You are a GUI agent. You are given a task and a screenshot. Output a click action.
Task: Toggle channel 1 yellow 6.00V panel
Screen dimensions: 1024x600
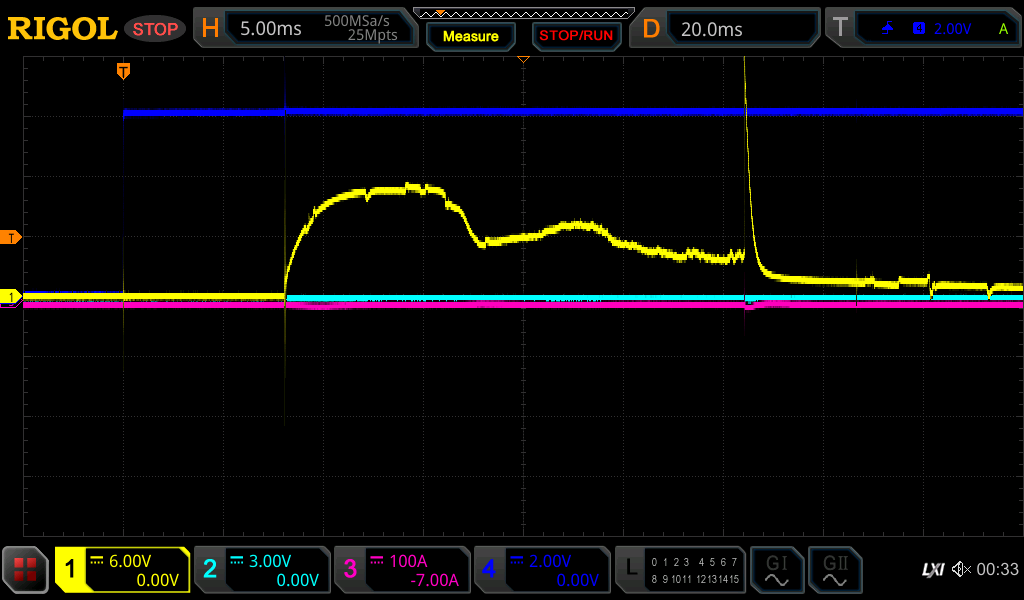pos(122,570)
